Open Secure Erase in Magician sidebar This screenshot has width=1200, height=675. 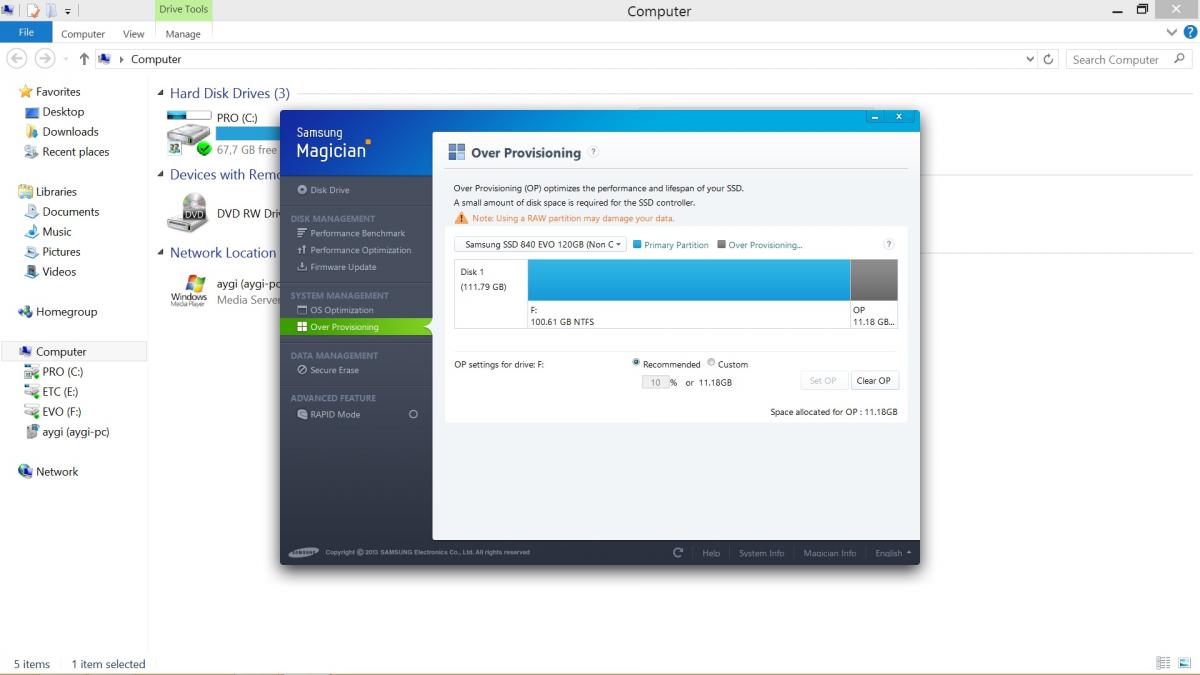tap(328, 370)
